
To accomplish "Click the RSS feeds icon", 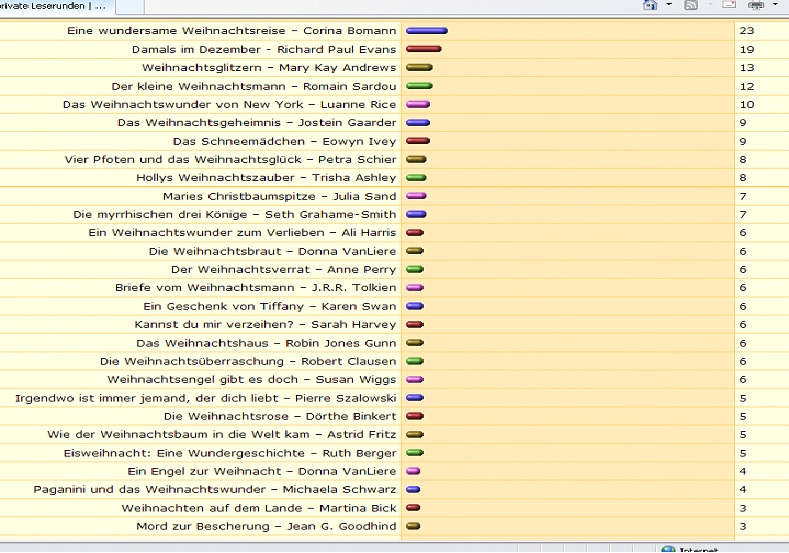I will point(691,5).
